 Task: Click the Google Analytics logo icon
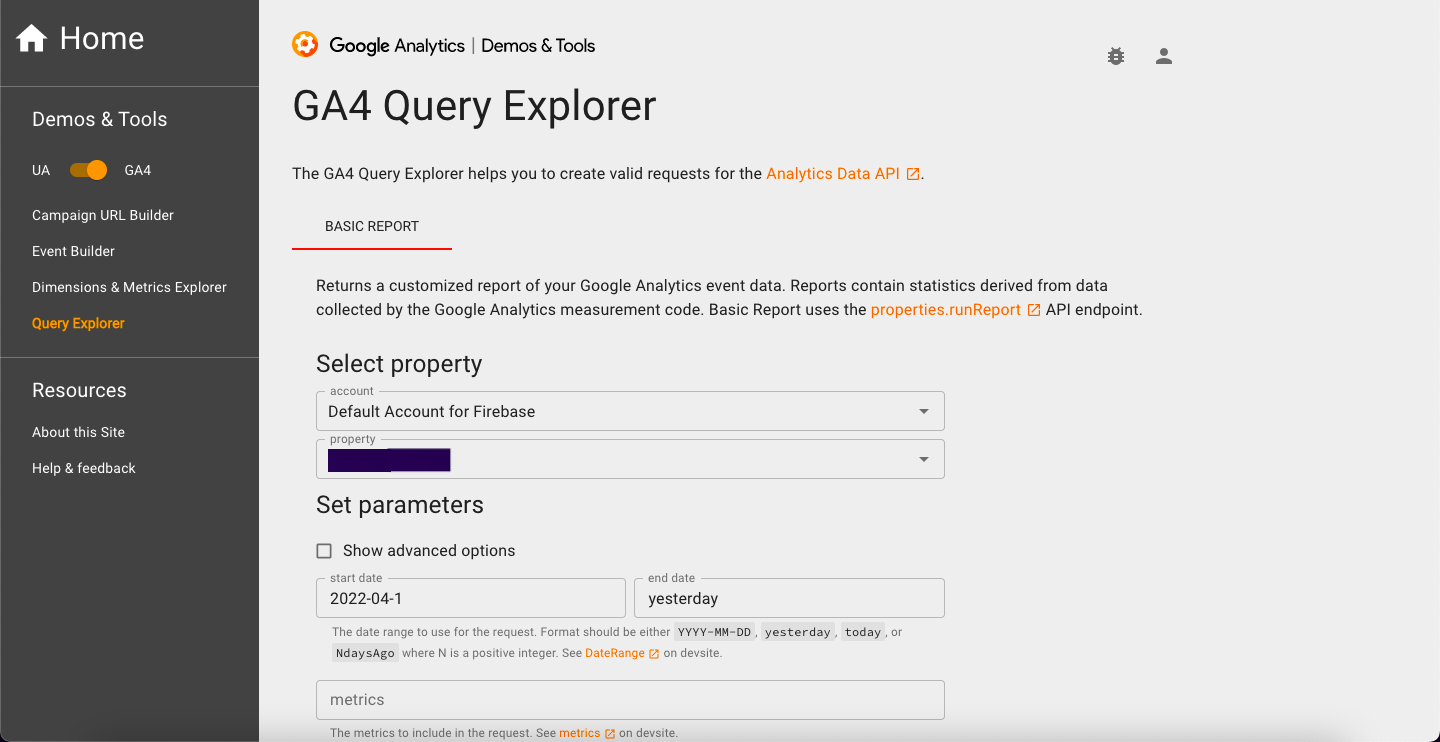click(305, 44)
